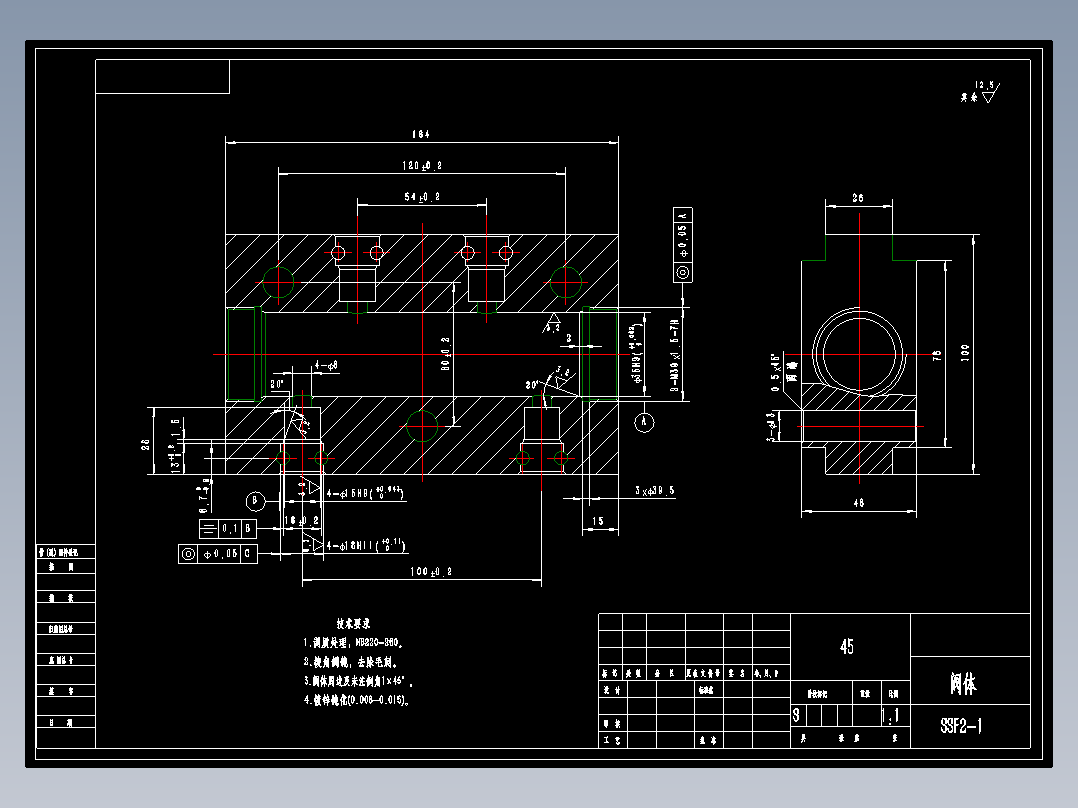The width and height of the screenshot is (1078, 808).
Task: Select the 16±0.2 dimension text
Action: pos(302,521)
